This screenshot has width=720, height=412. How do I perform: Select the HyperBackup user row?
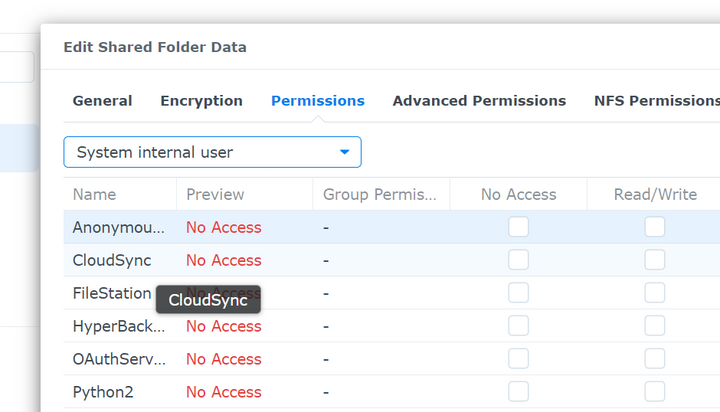pos(119,326)
